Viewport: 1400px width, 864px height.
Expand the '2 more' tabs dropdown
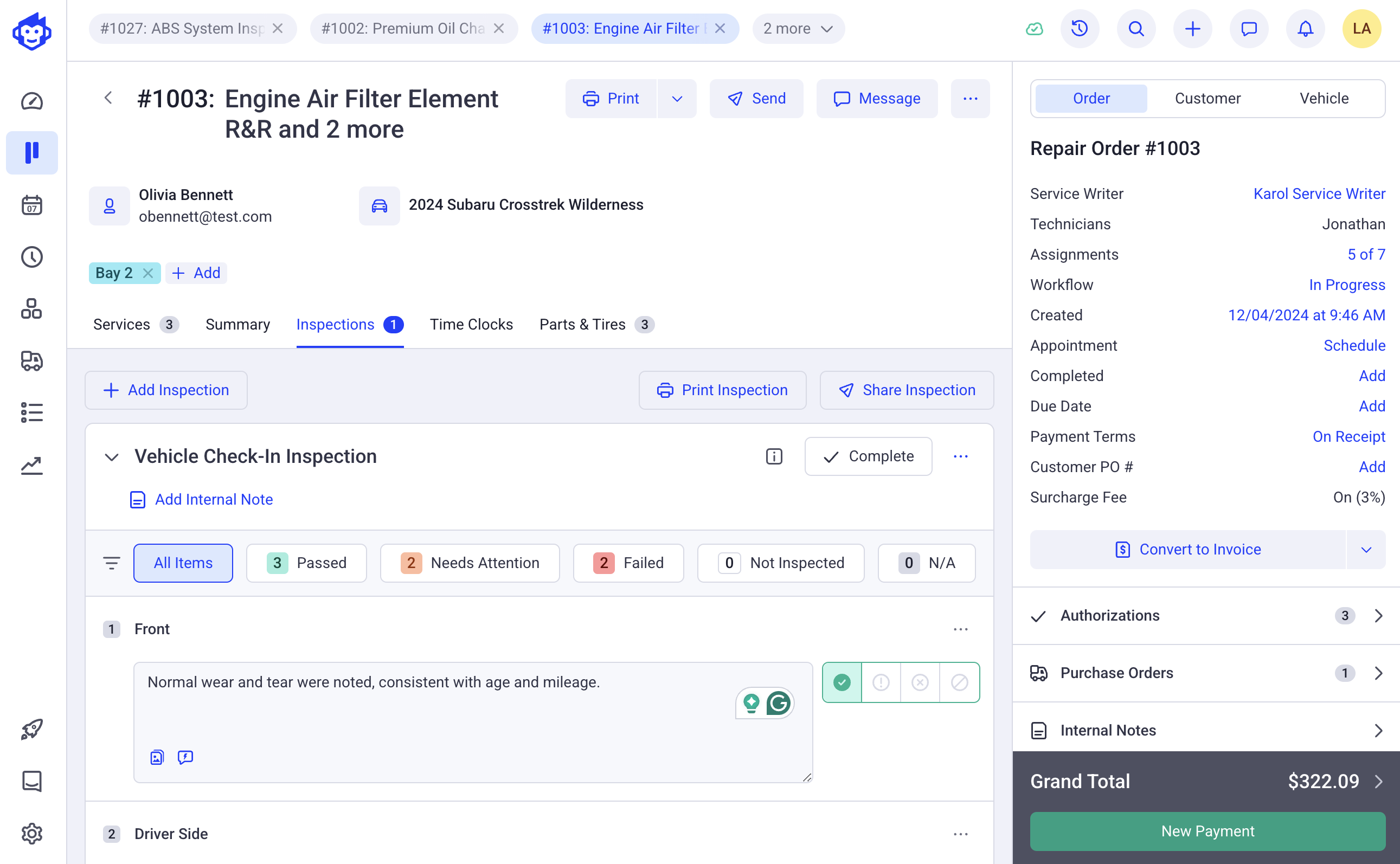pos(798,29)
